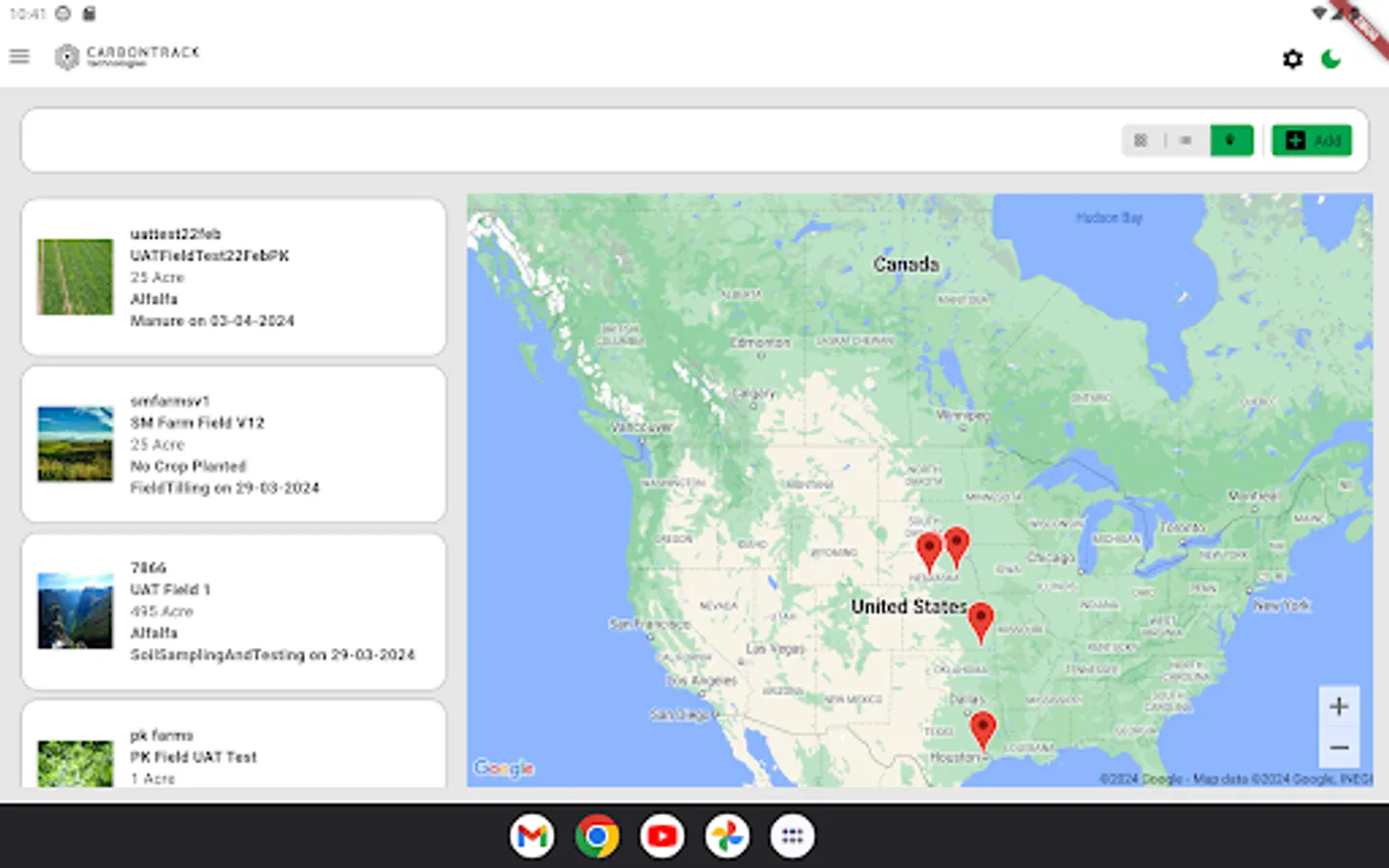
Task: Select the right red pin near Iowa
Action: click(x=956, y=547)
